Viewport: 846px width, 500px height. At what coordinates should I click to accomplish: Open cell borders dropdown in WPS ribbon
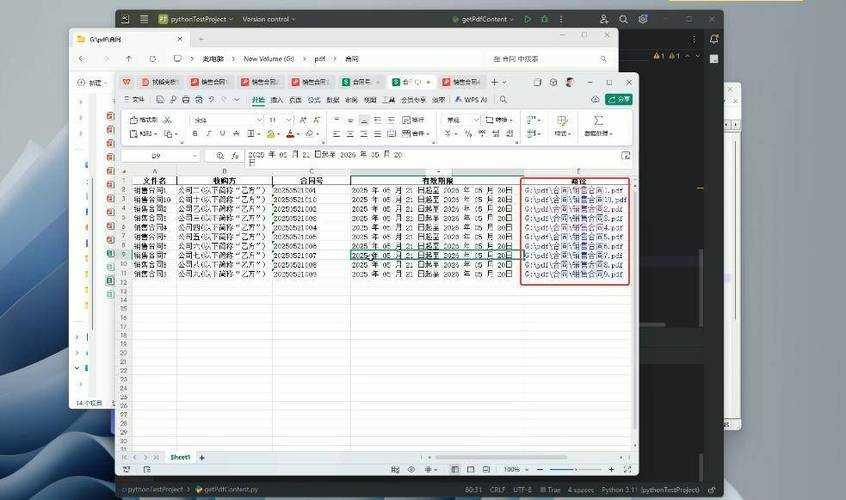(253, 133)
